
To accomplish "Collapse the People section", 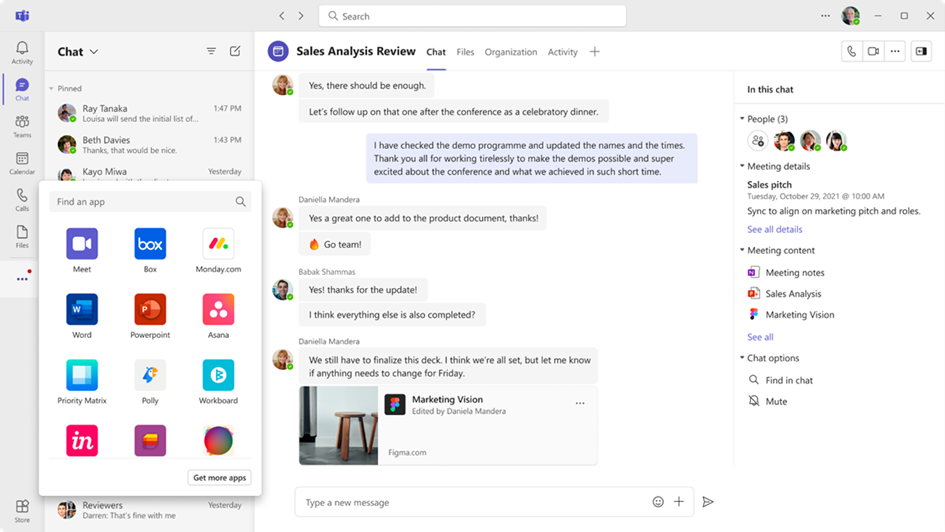I will (x=743, y=119).
